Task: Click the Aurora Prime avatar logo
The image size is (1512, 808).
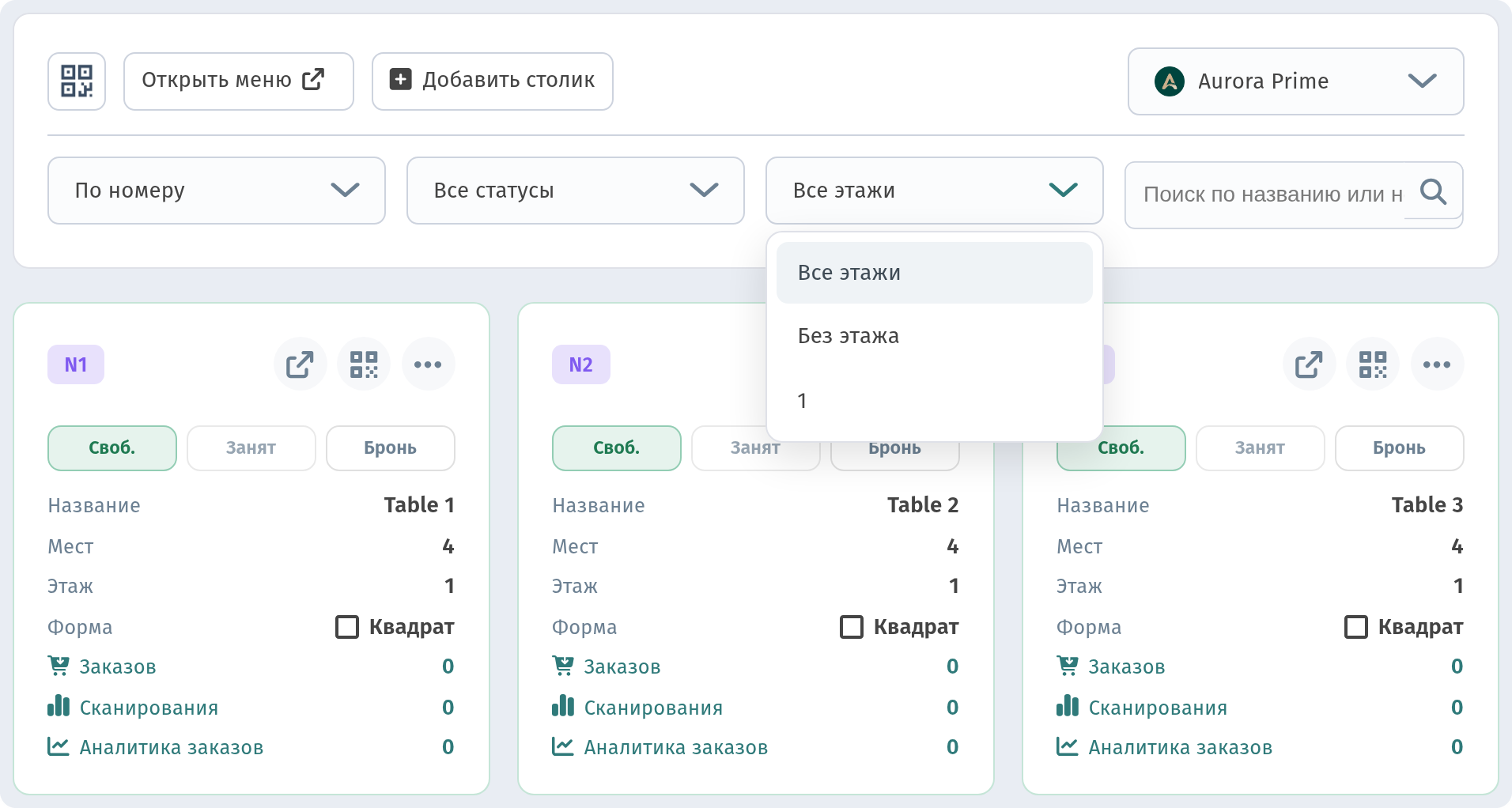Action: (x=1170, y=81)
